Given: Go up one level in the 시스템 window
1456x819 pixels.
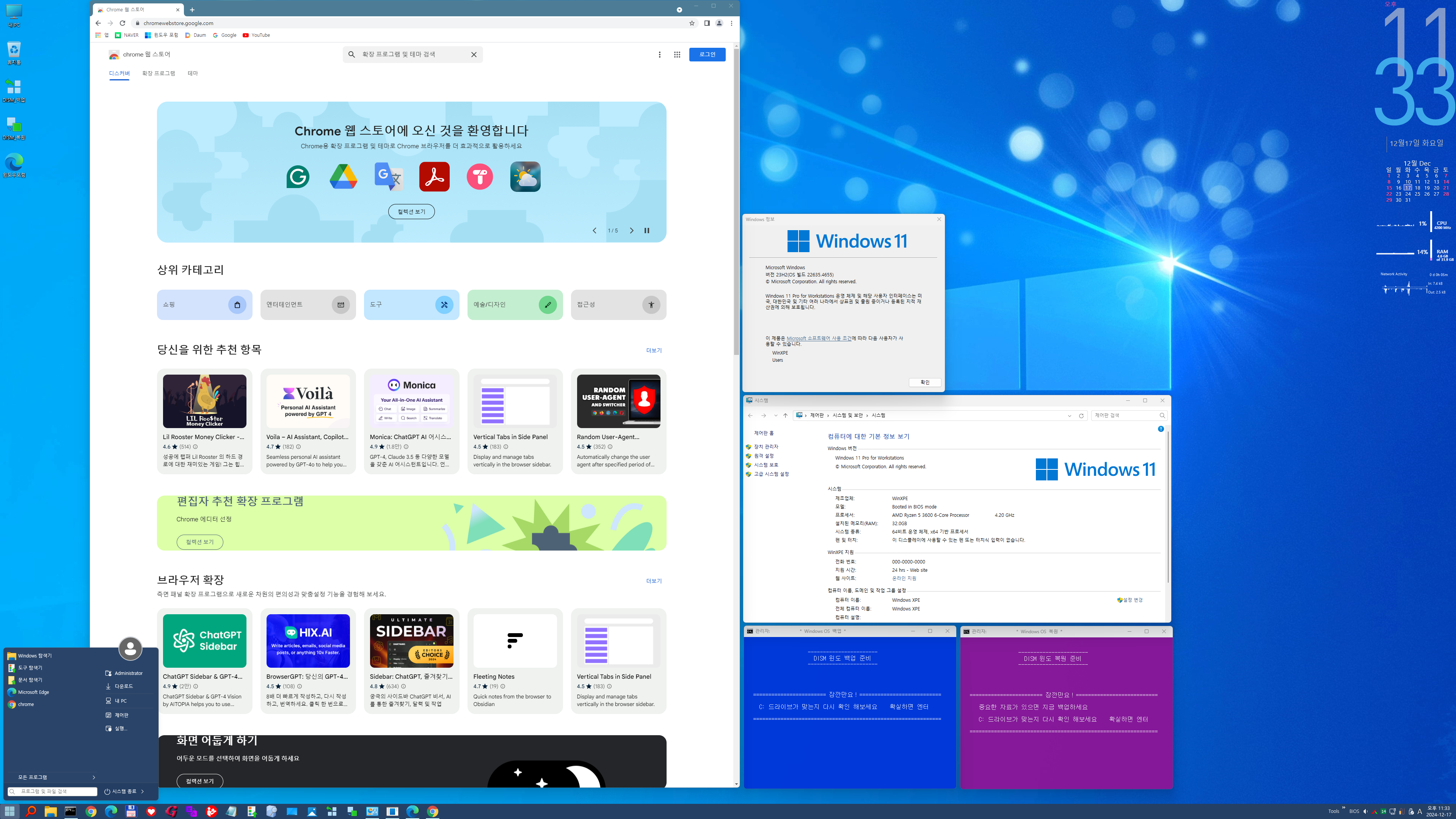Looking at the screenshot, I should [785, 416].
